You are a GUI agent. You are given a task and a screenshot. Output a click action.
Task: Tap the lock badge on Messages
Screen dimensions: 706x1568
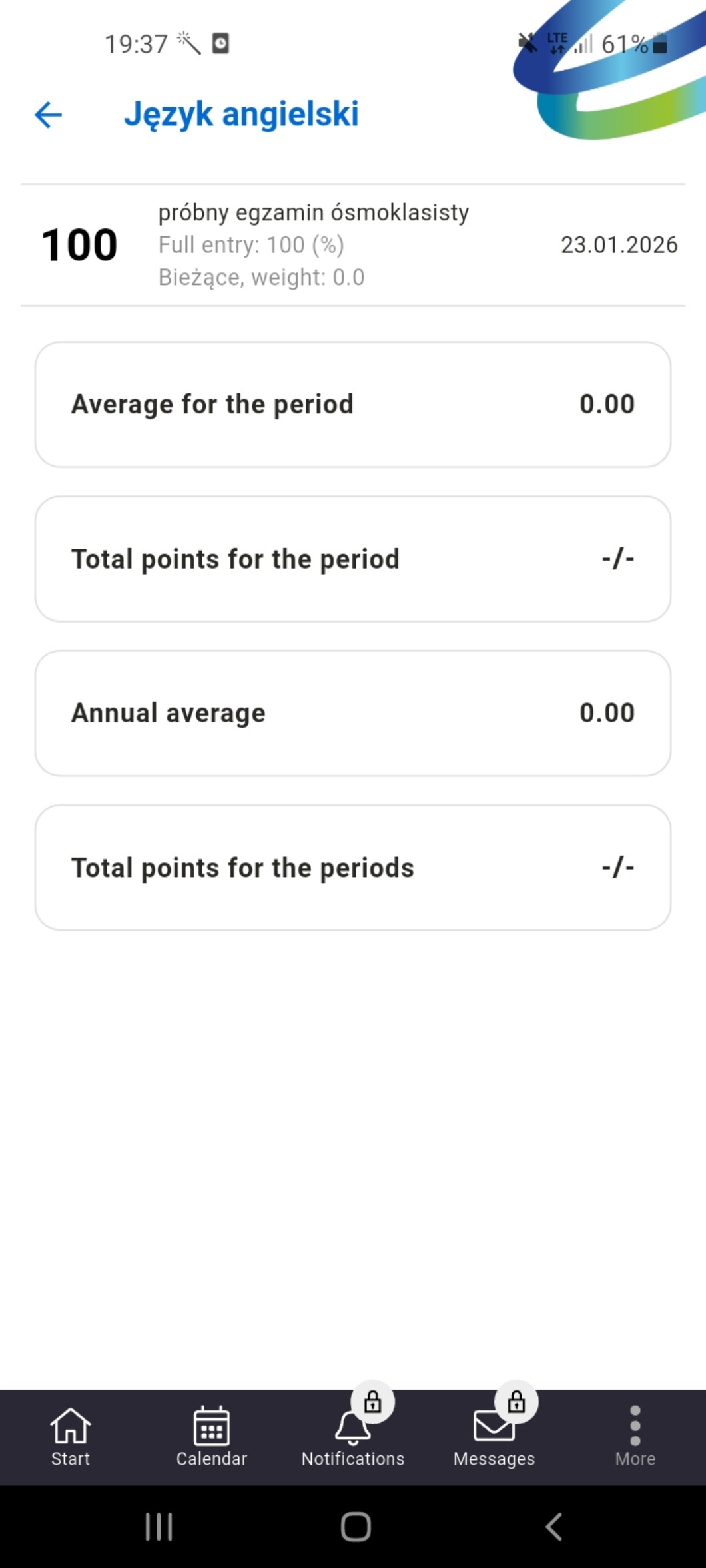tap(516, 1402)
